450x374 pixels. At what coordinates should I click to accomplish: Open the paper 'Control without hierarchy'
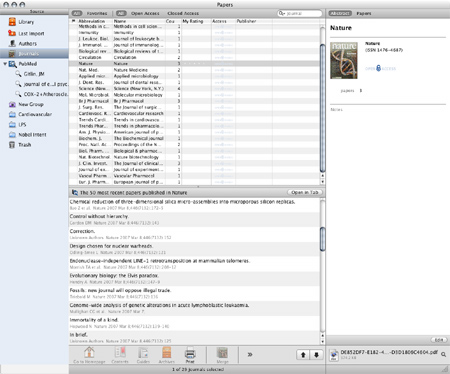(x=194, y=219)
